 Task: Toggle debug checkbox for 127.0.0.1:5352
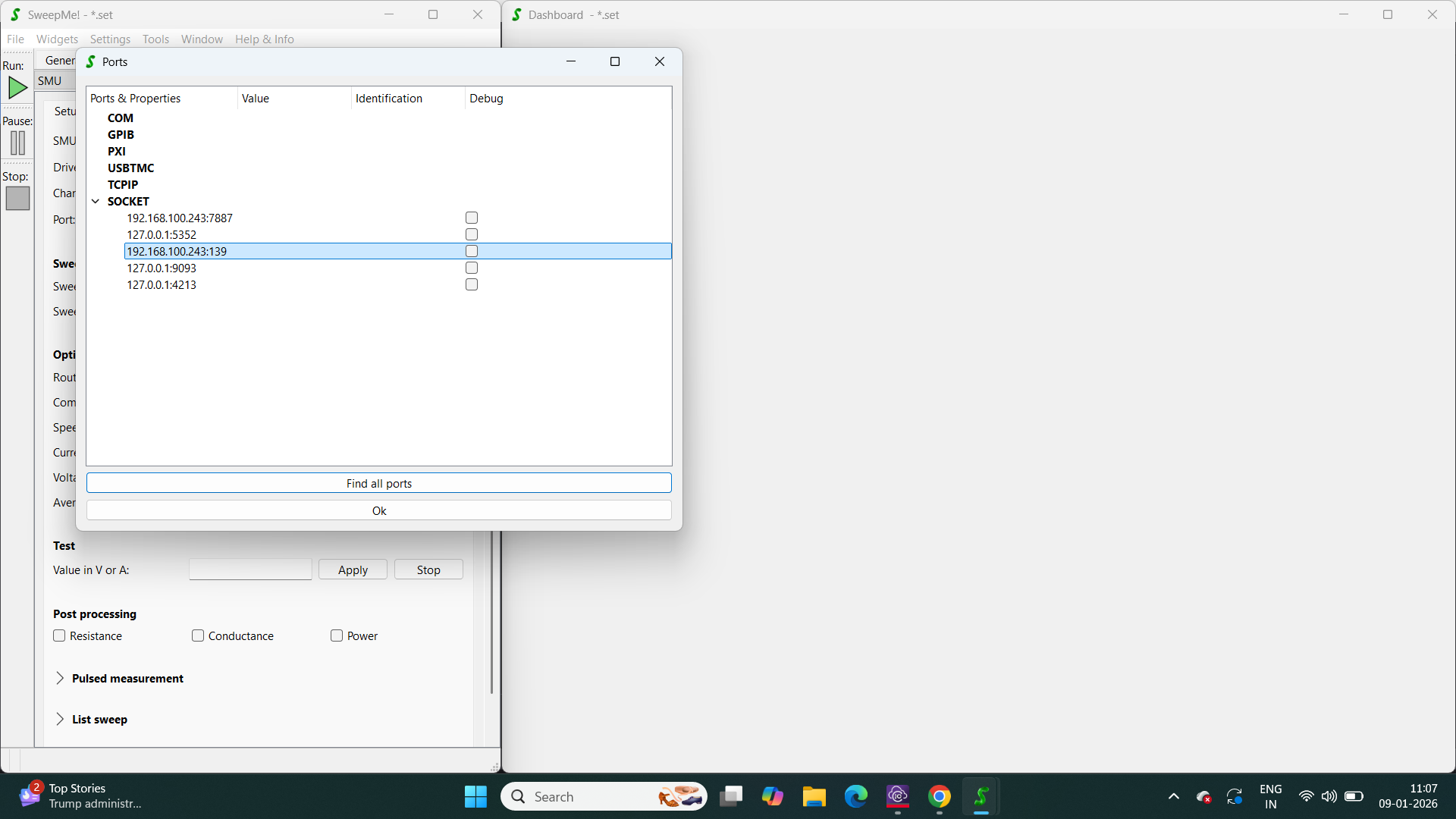tap(472, 234)
